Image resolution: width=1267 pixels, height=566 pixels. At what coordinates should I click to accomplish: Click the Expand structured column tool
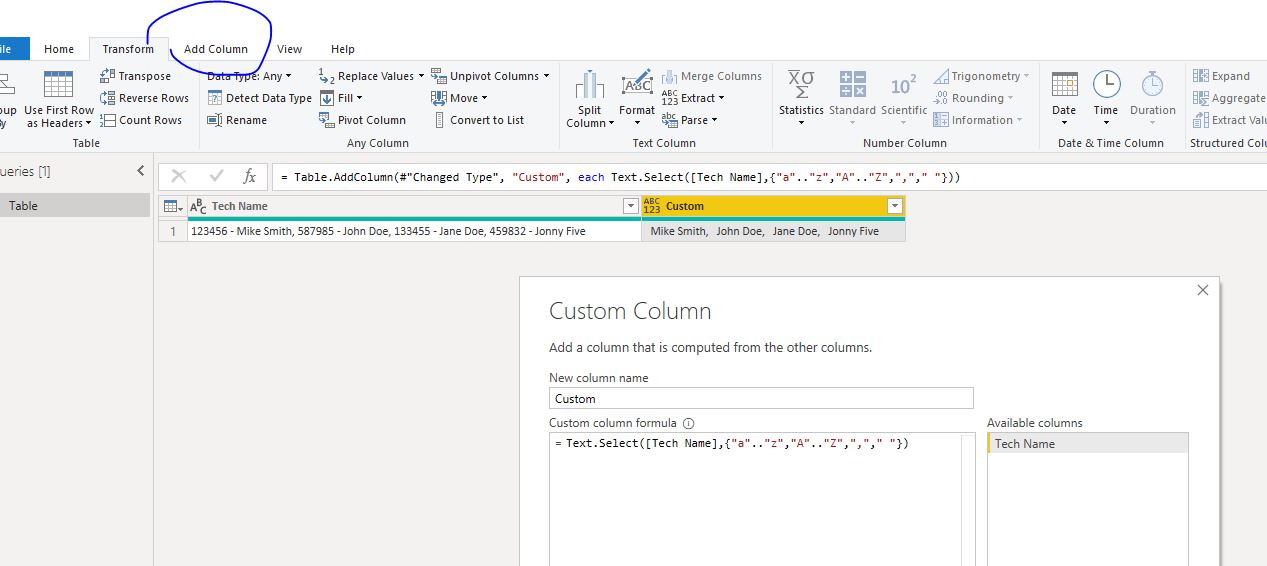click(x=1221, y=76)
